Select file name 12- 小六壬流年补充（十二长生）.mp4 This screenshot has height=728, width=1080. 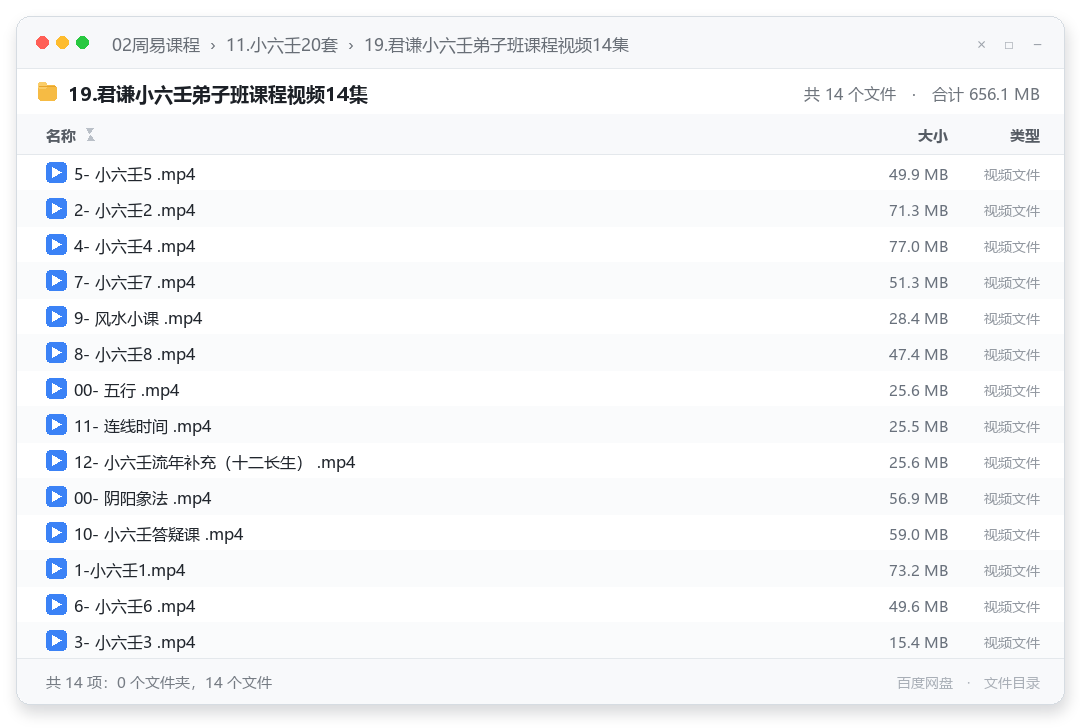point(214,463)
